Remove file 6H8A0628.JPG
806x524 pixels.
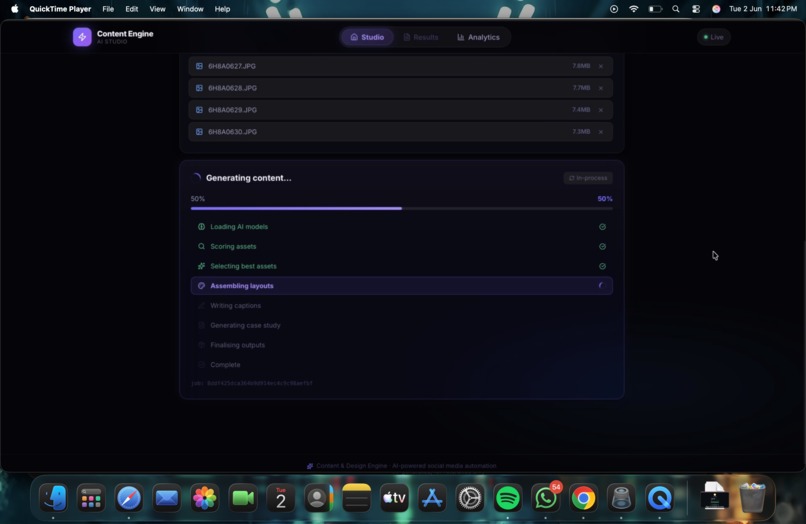coord(600,88)
